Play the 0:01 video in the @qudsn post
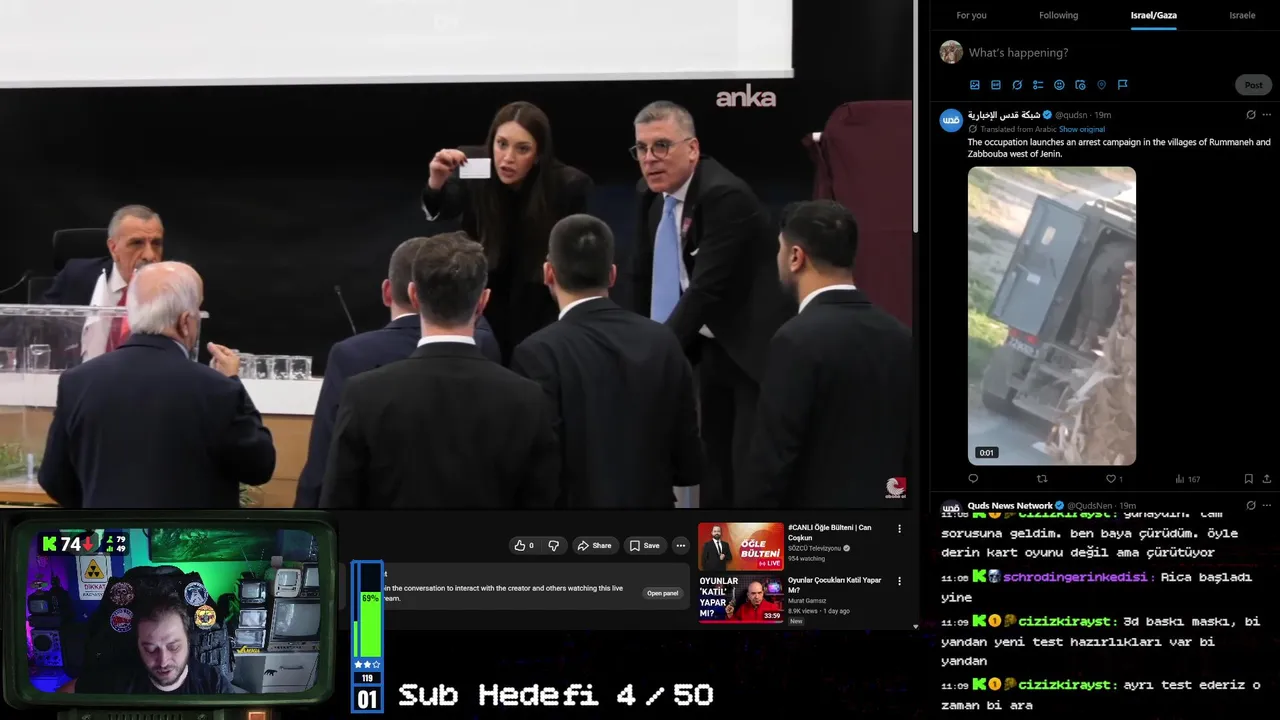The image size is (1280, 720). pyautogui.click(x=1052, y=316)
